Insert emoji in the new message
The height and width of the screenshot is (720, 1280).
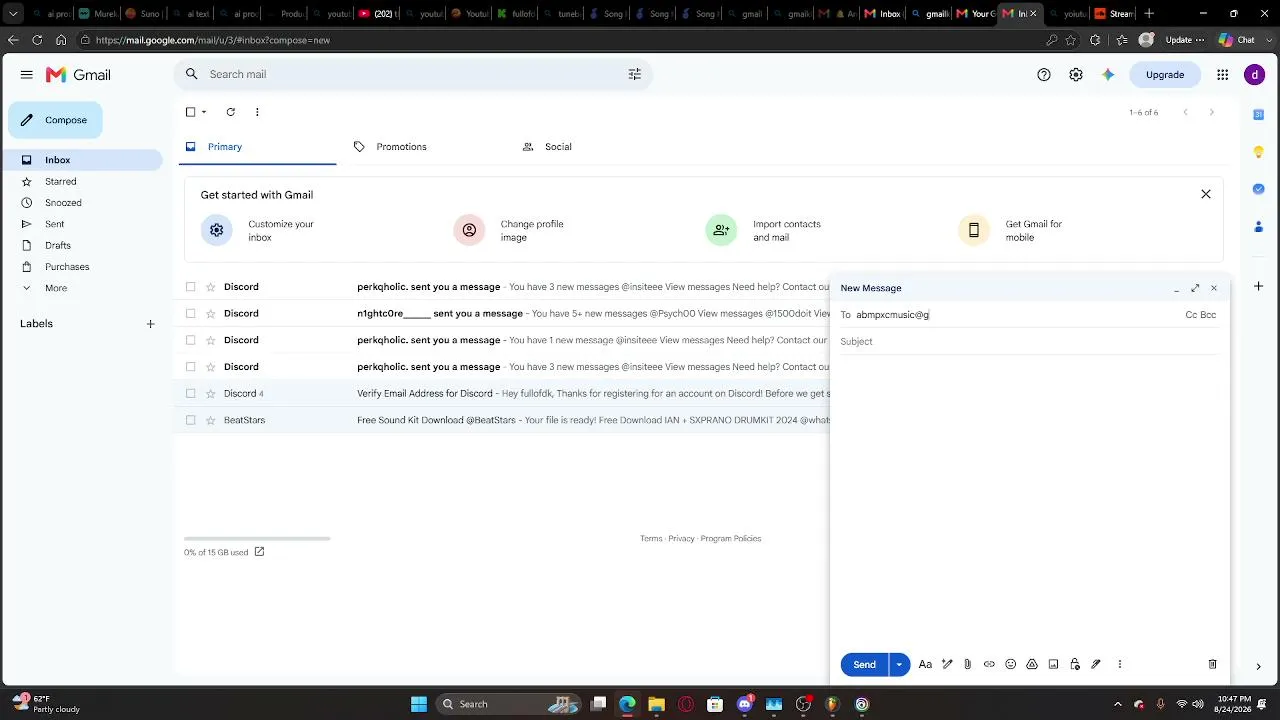point(1011,664)
